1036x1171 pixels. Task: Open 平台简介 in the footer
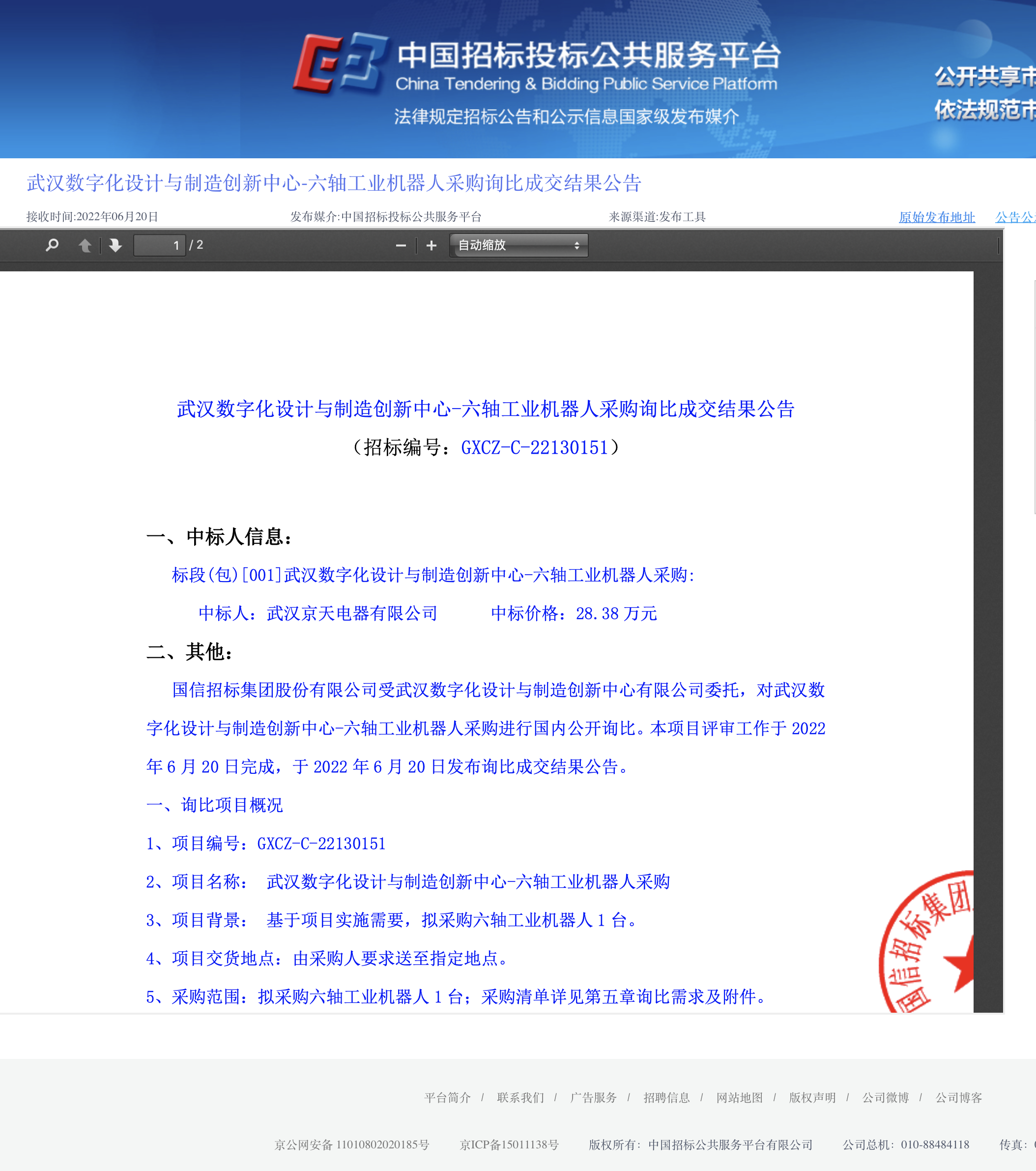pyautogui.click(x=448, y=1097)
